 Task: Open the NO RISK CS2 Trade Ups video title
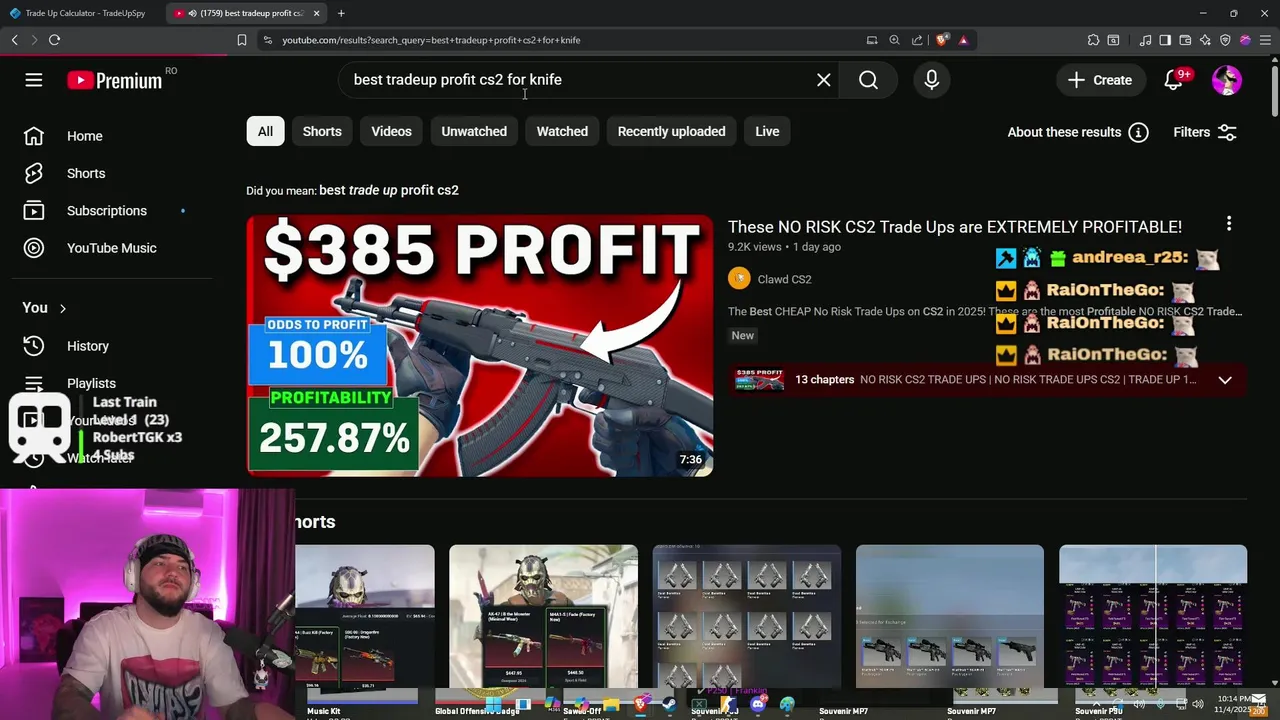(955, 227)
